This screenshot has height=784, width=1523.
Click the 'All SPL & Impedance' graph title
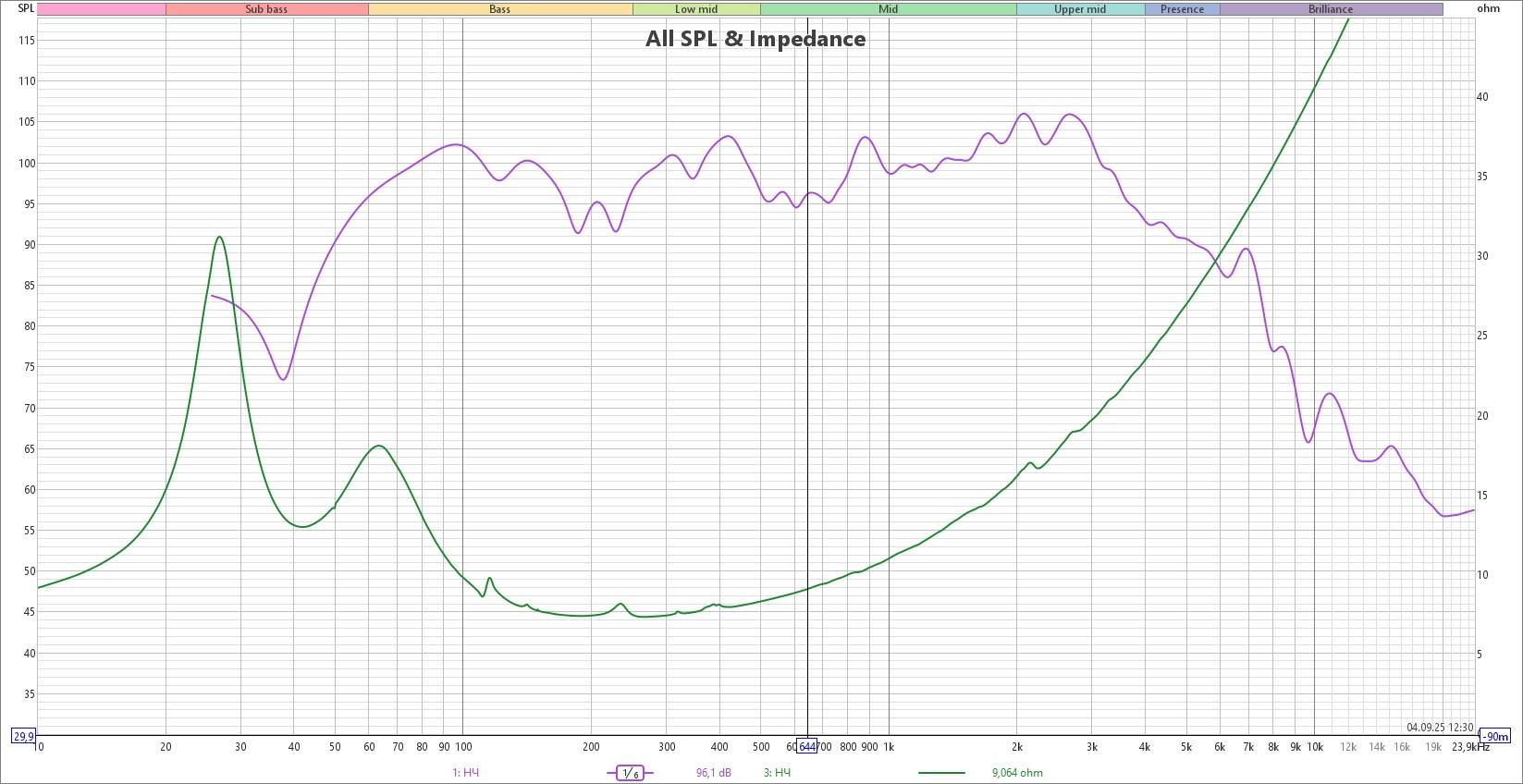(755, 39)
